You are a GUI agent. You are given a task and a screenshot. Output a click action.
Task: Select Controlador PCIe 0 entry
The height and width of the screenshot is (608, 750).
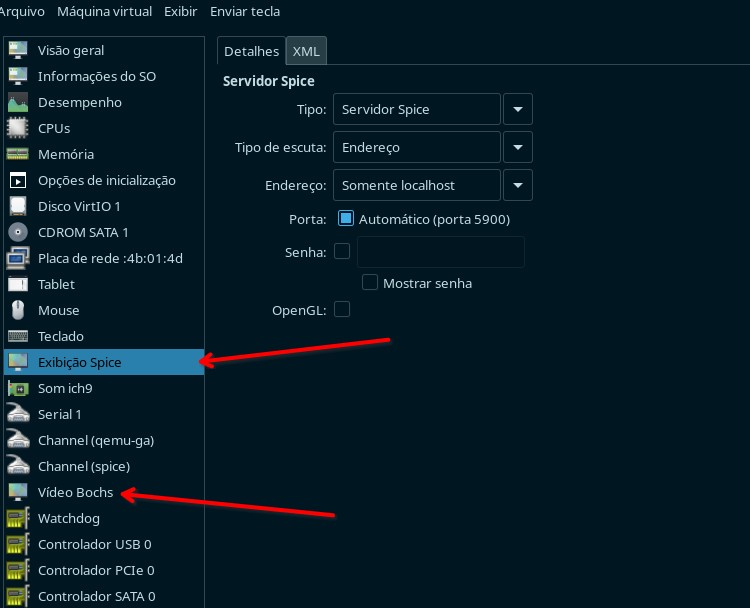coord(104,570)
